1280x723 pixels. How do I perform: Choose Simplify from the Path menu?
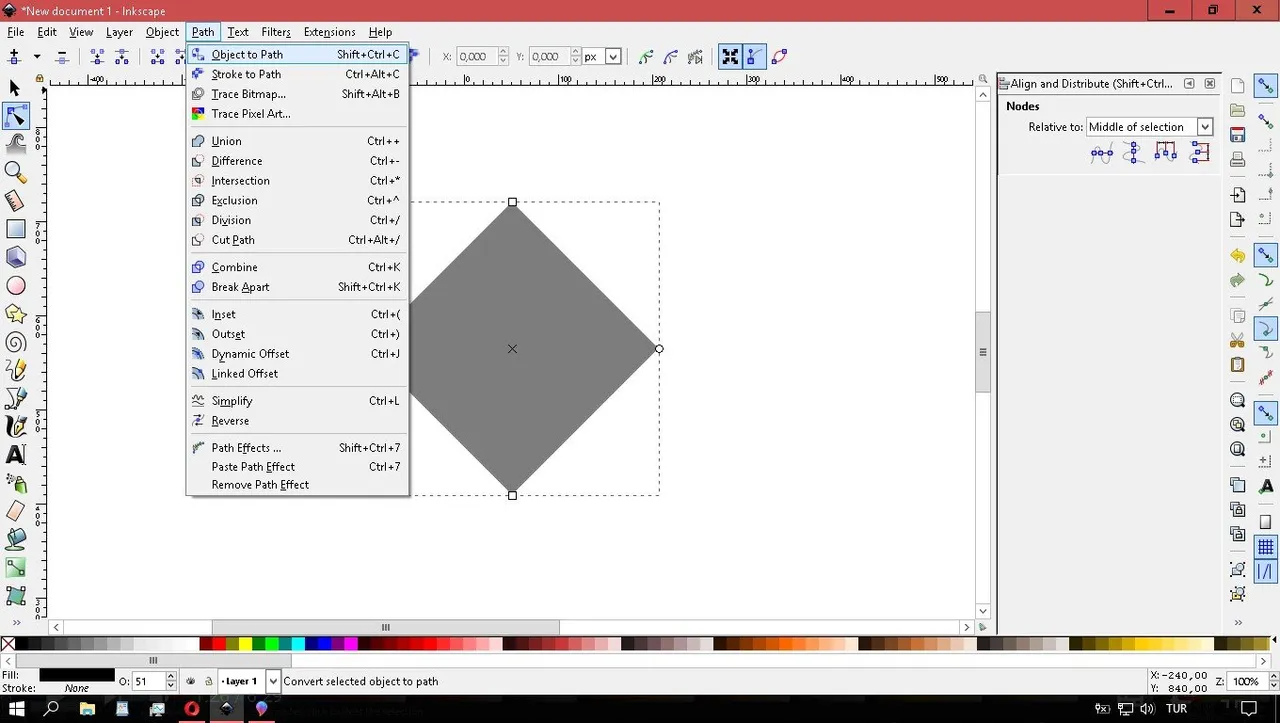(297, 401)
